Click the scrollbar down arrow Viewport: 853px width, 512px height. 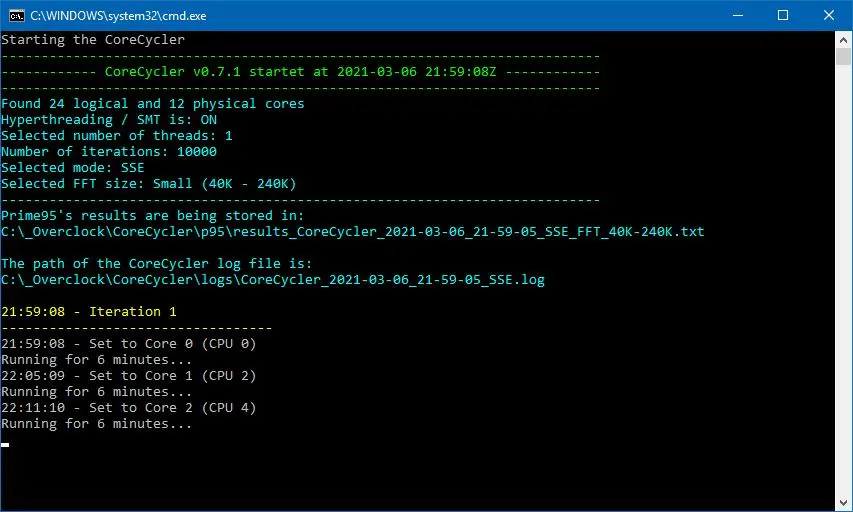coord(843,503)
